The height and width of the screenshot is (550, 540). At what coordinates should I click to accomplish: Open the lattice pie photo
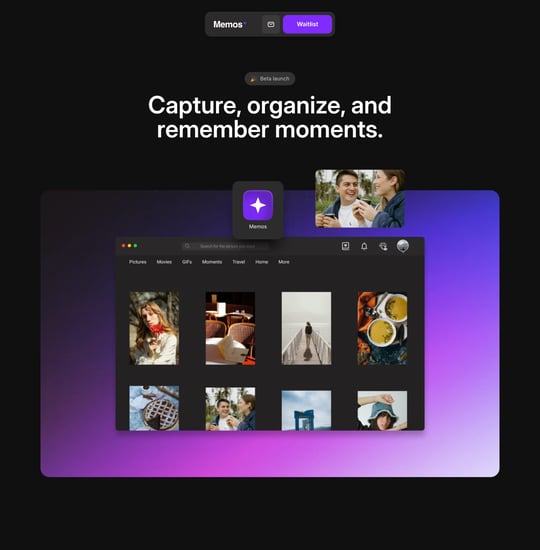154,408
